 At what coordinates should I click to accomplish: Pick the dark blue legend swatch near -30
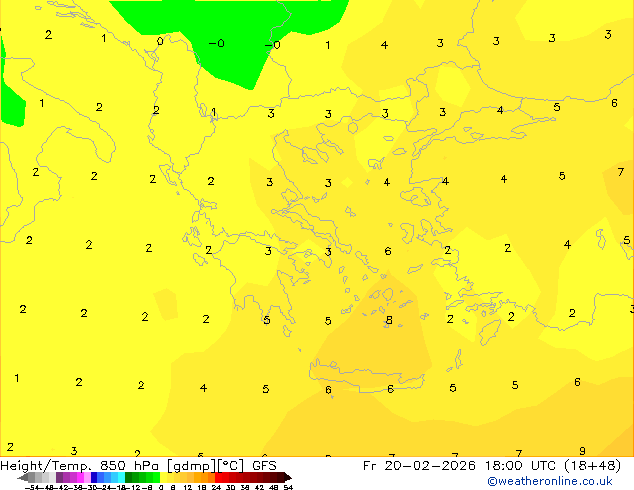pos(94,477)
